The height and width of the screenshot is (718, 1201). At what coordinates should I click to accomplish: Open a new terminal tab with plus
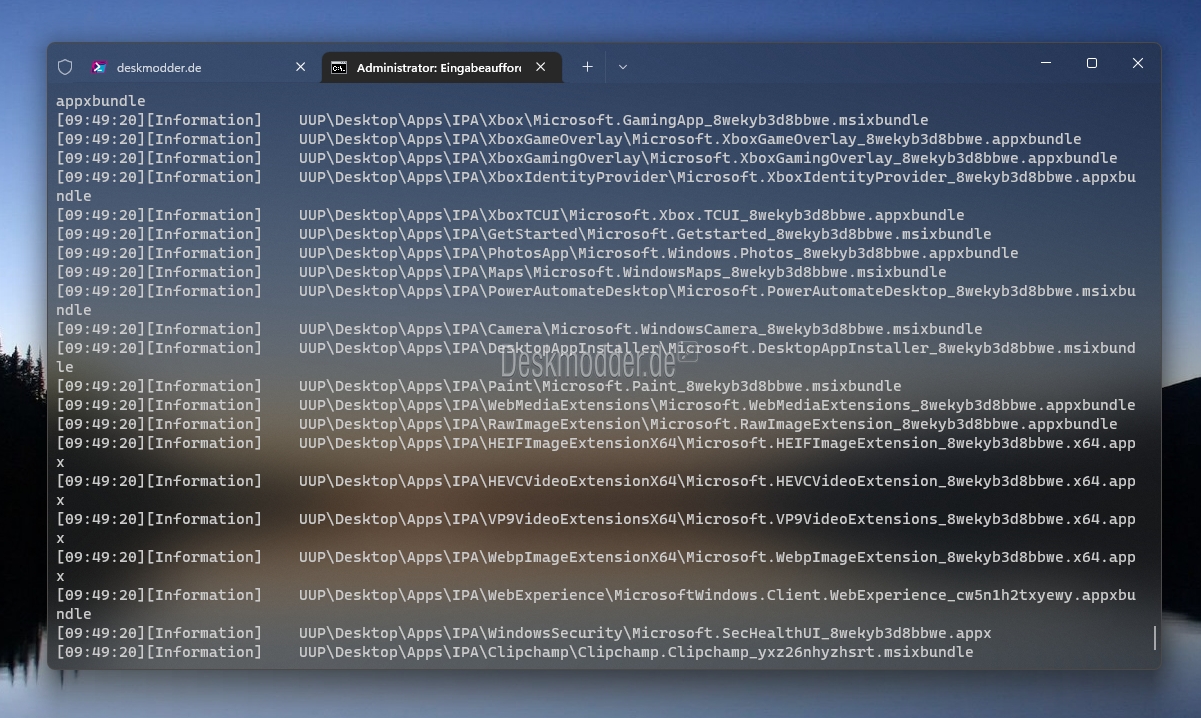coord(587,67)
